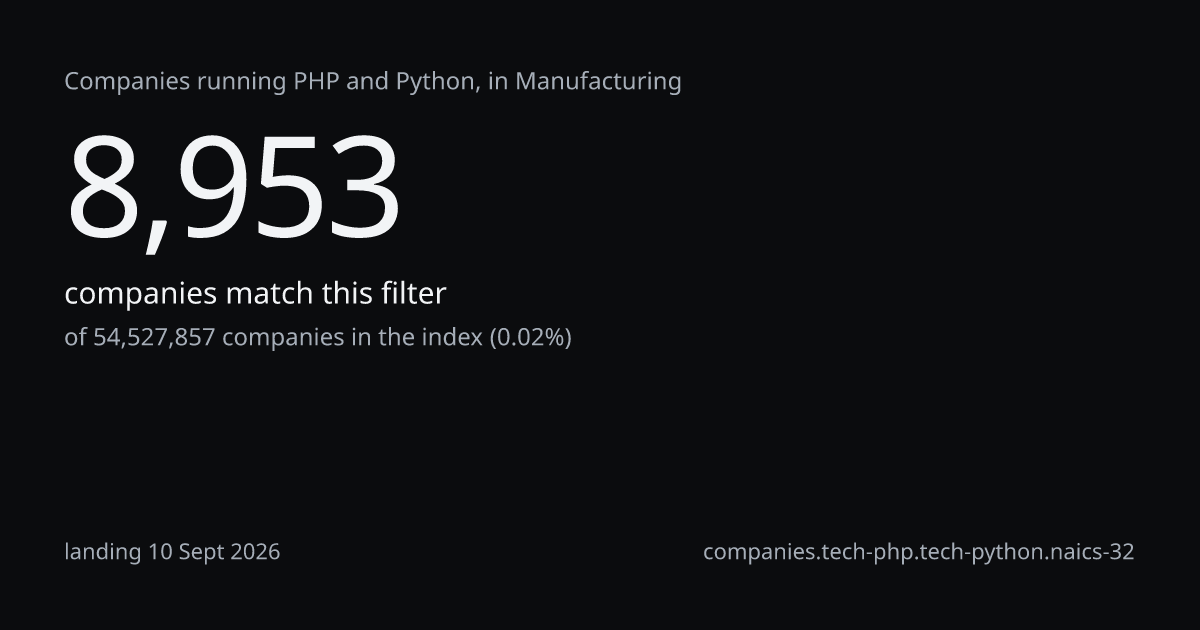This screenshot has height=630, width=1200.
Task: Click "Sept" in the landing date
Action: coord(202,552)
